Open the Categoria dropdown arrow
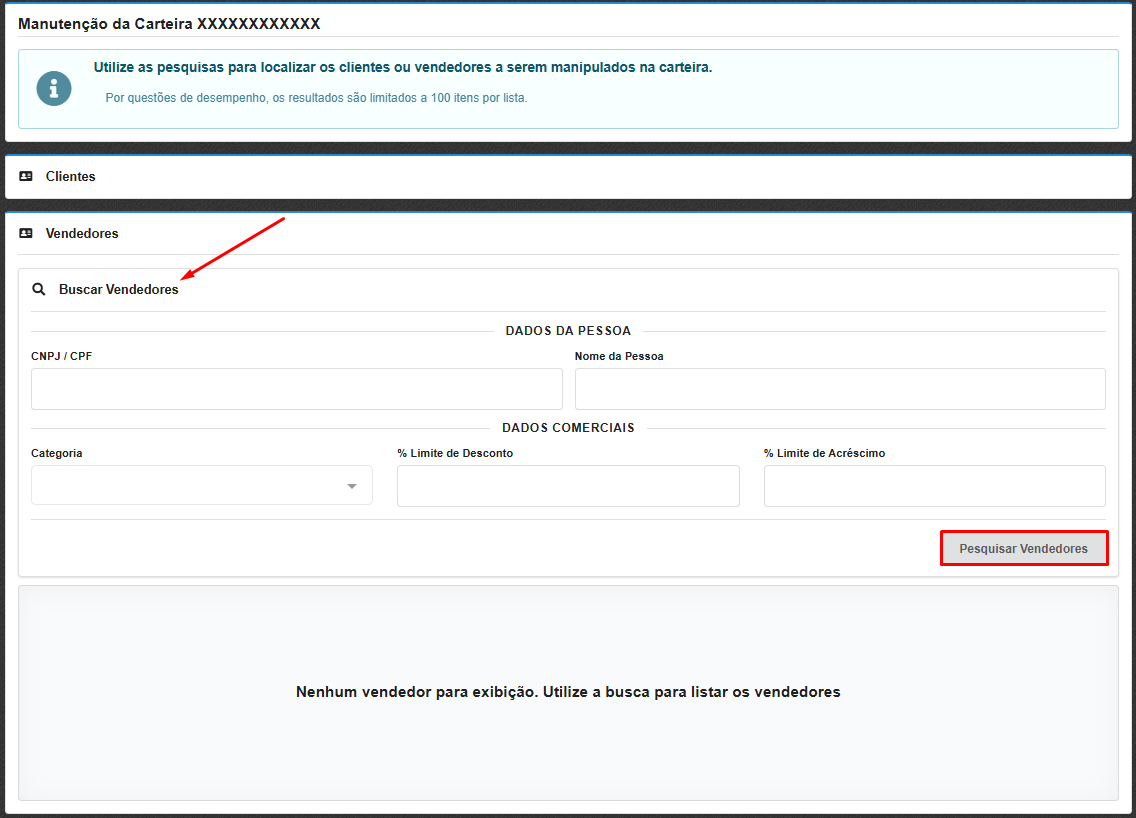Screen dimensions: 1136x818 tap(351, 486)
